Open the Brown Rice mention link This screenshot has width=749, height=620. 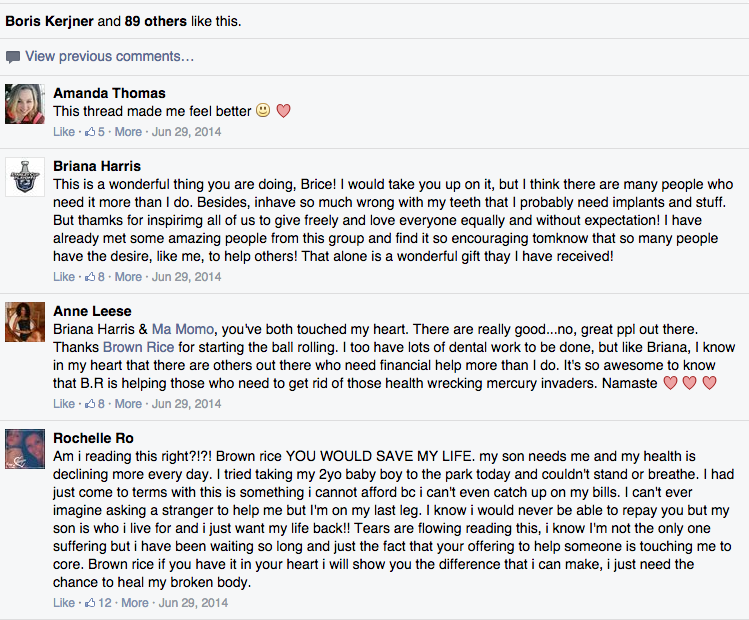click(x=140, y=347)
